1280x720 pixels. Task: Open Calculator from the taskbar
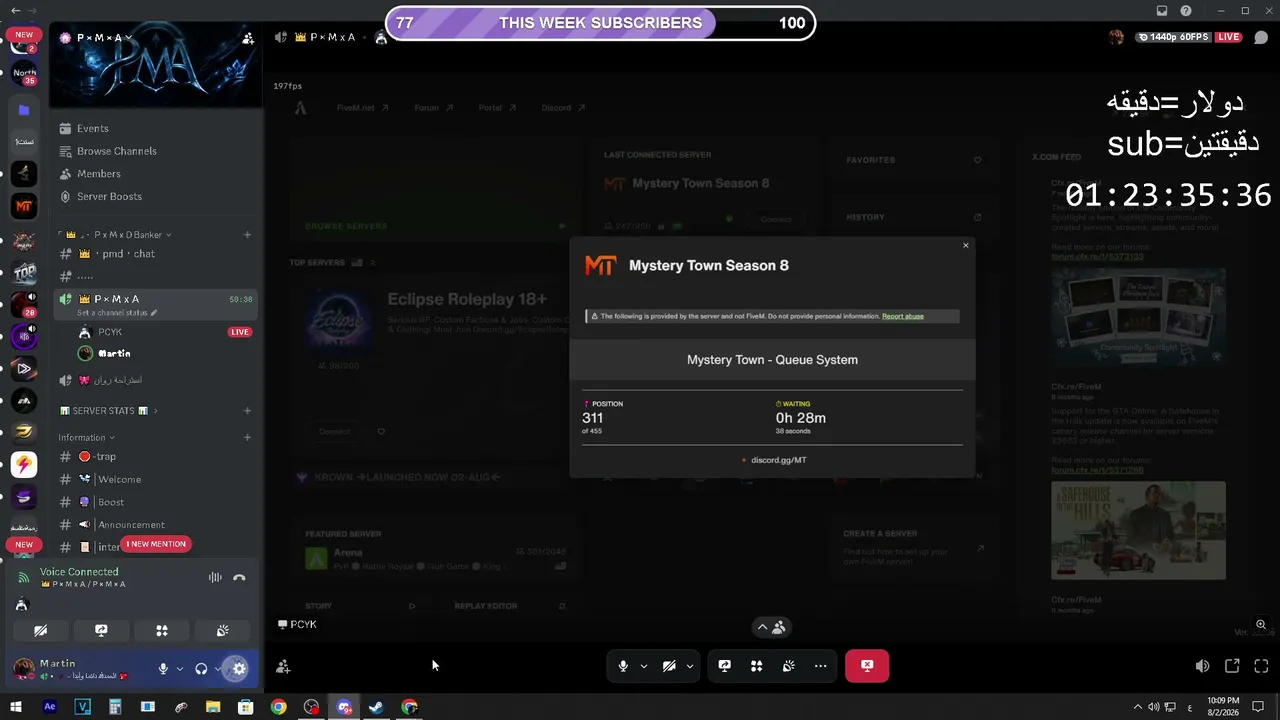tap(115, 707)
